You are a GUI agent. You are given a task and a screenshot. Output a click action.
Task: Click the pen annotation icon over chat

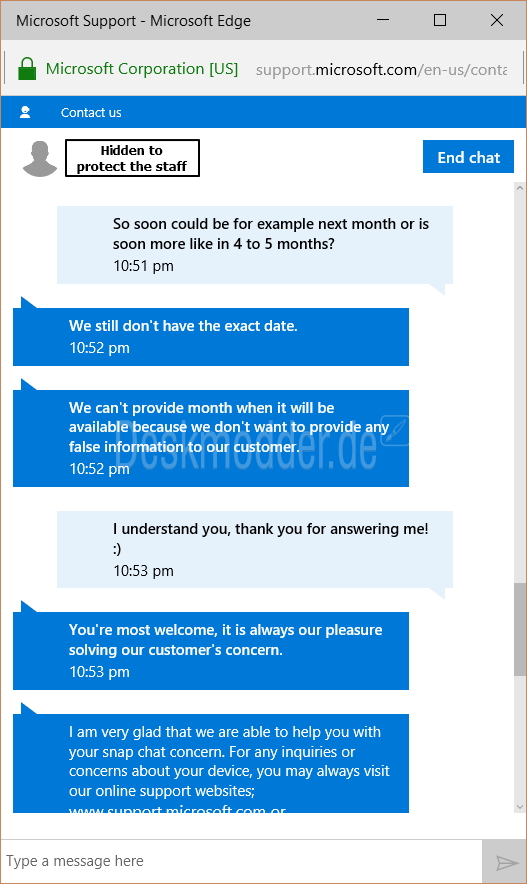[395, 430]
